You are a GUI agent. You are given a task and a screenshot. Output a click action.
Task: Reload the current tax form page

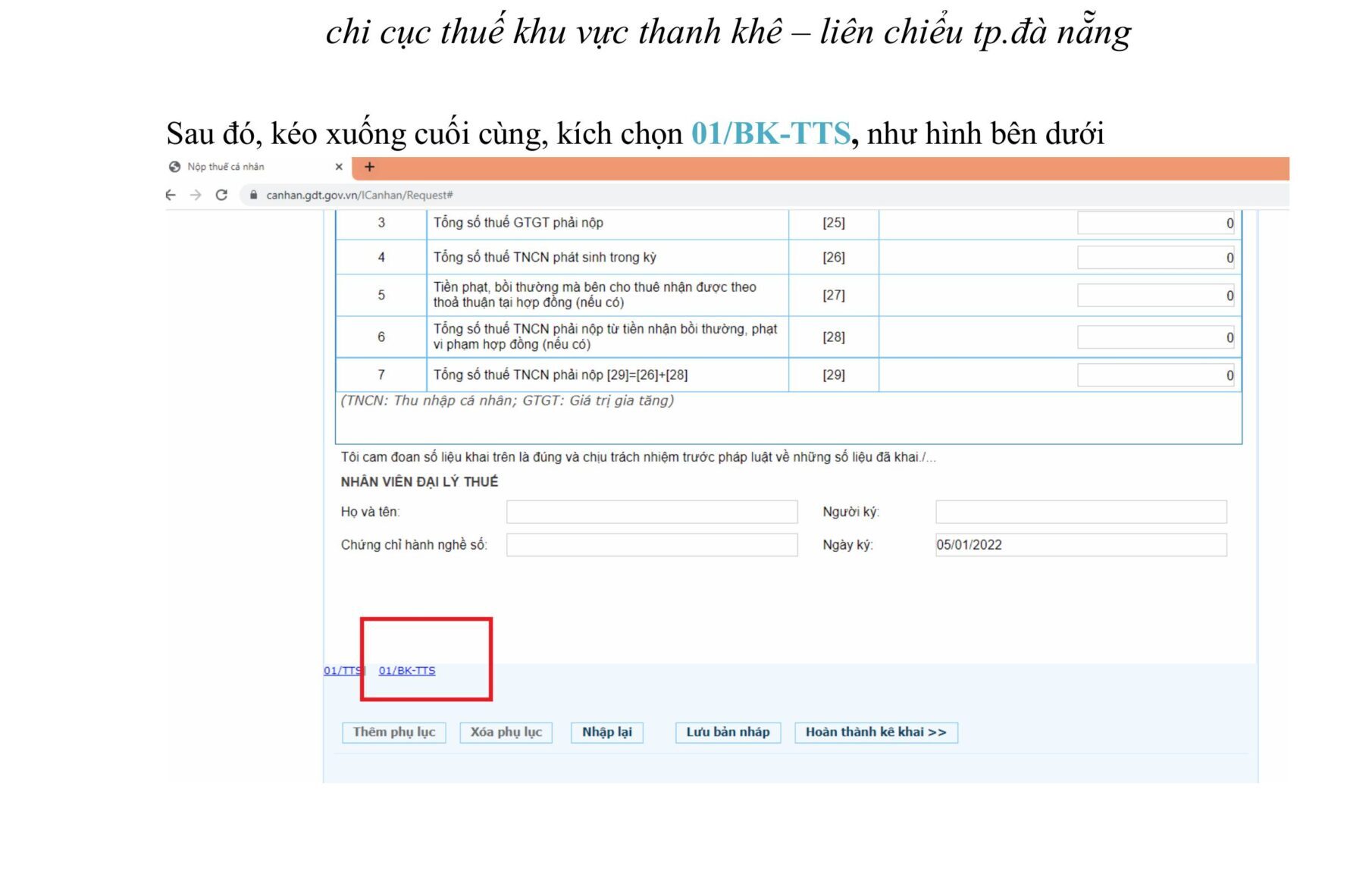pos(221,195)
